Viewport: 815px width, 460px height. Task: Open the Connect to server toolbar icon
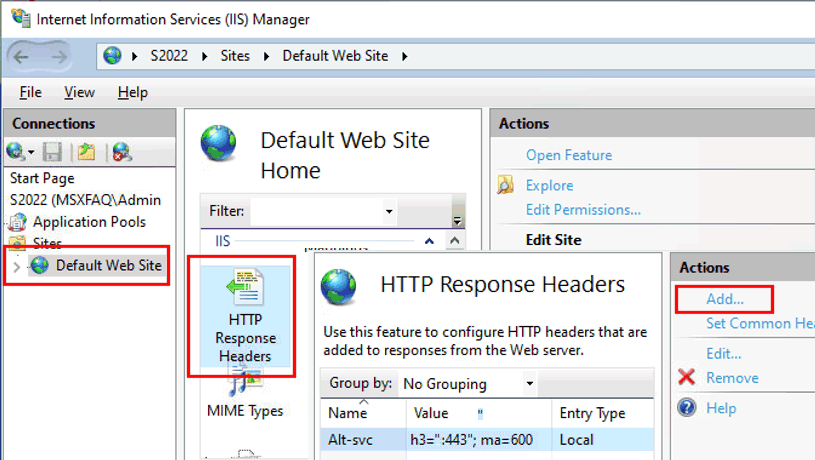[16, 152]
